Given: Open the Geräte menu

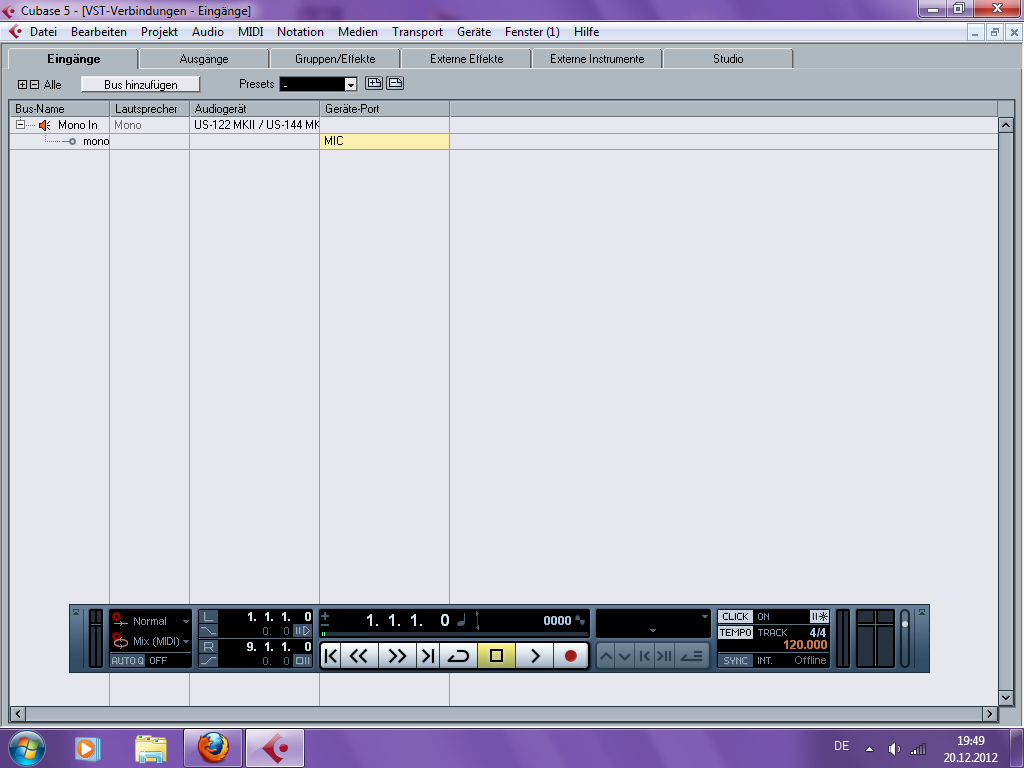Looking at the screenshot, I should click(x=473, y=31).
